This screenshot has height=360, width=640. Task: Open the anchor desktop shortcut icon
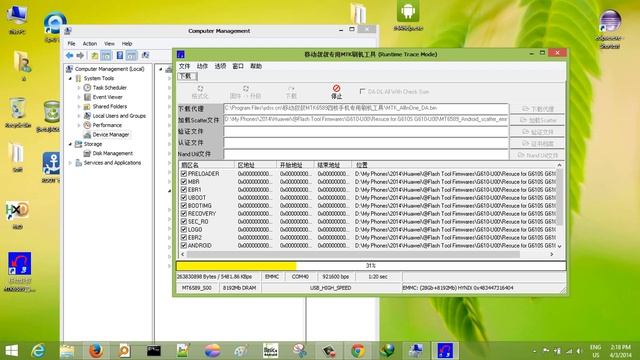pos(51,167)
